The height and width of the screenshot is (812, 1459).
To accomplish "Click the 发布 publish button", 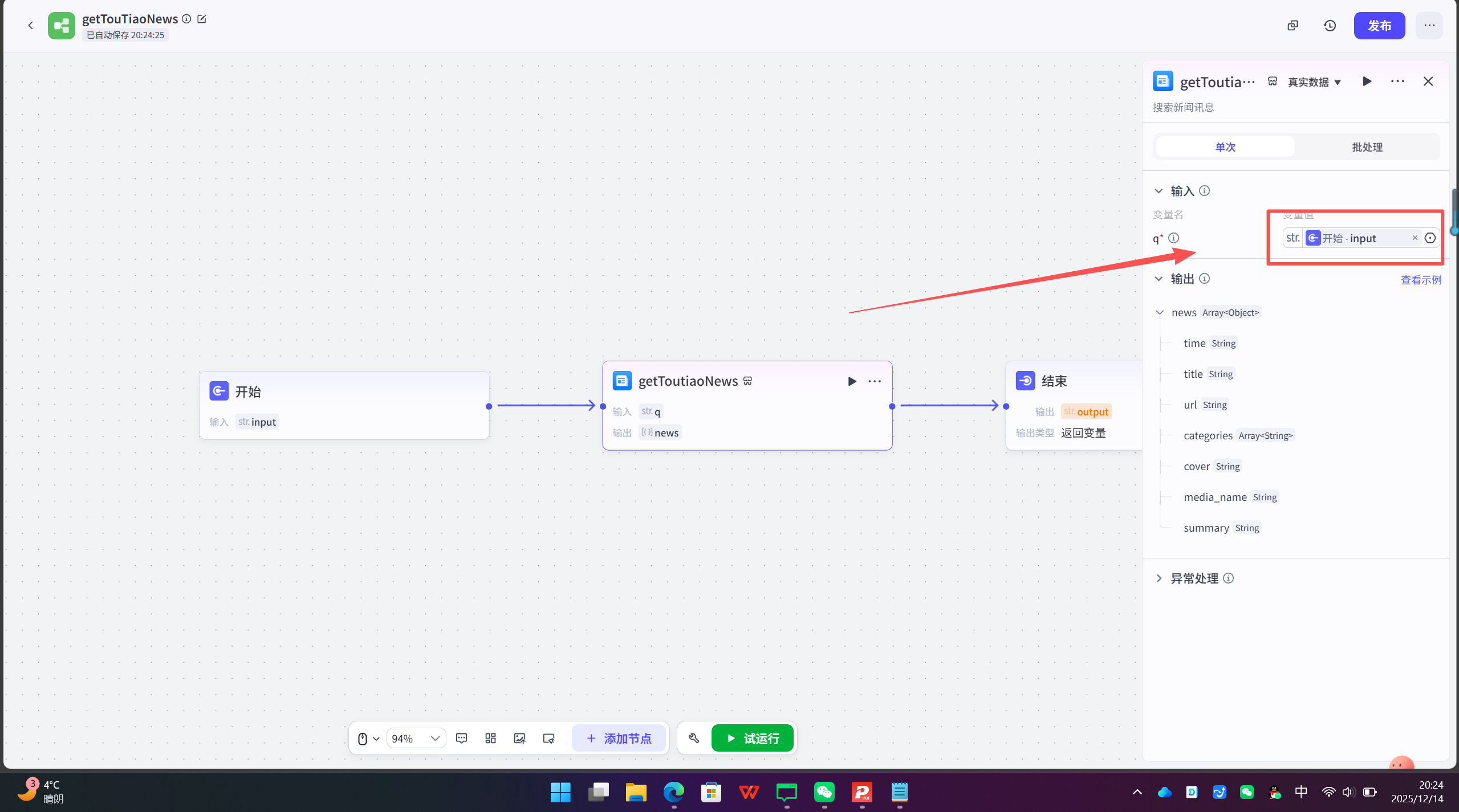I will point(1379,26).
